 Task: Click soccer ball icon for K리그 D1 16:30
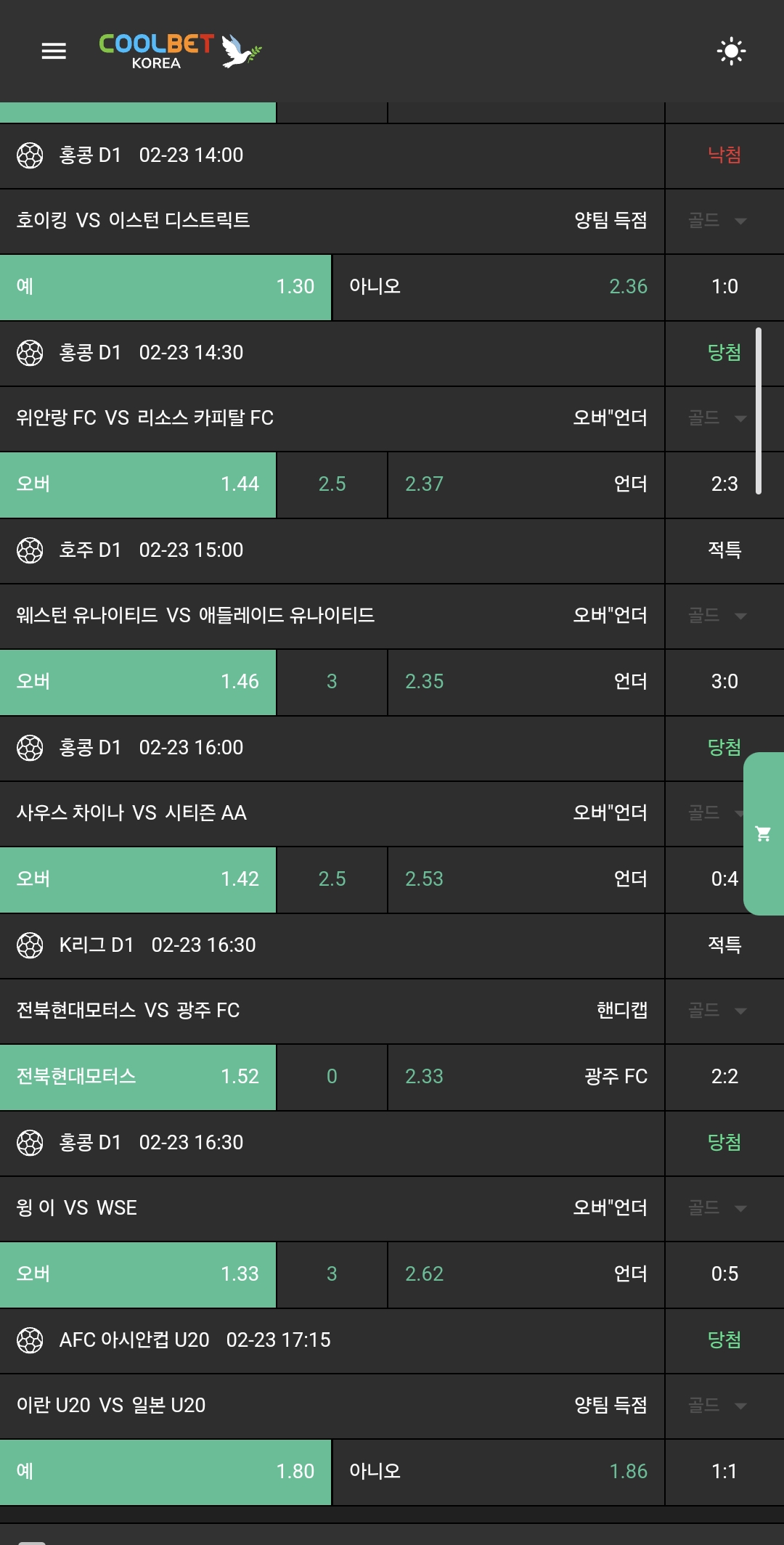[30, 945]
